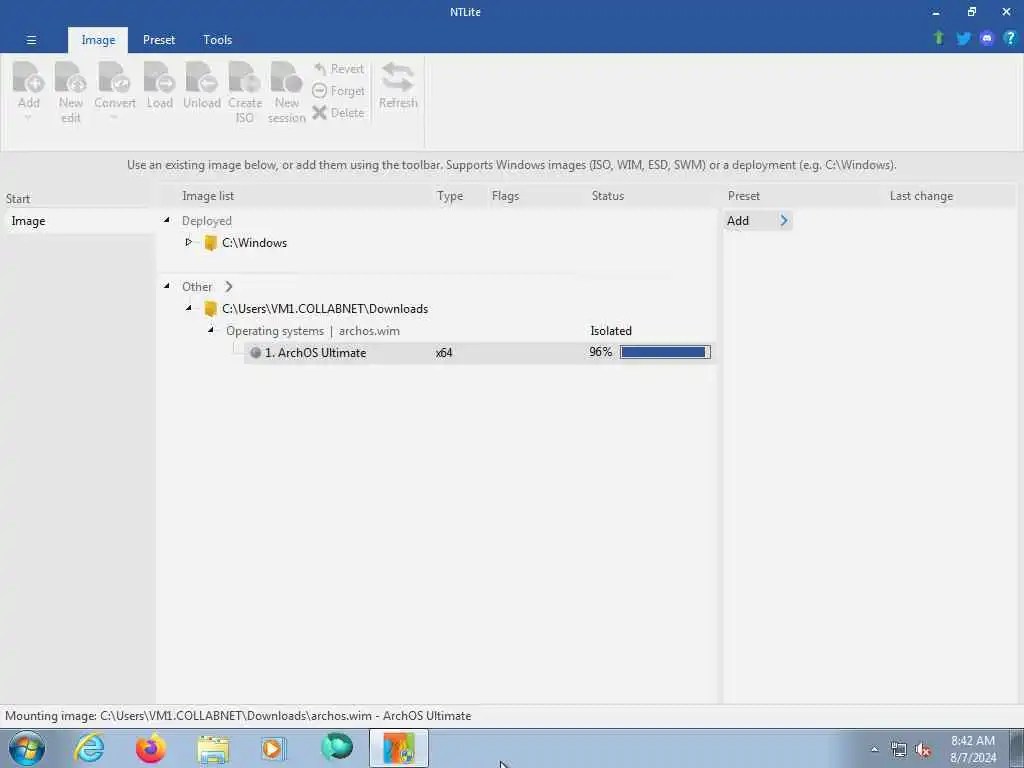The image size is (1024, 768).
Task: Select the C:\Windows deployed entry
Action: [x=254, y=243]
